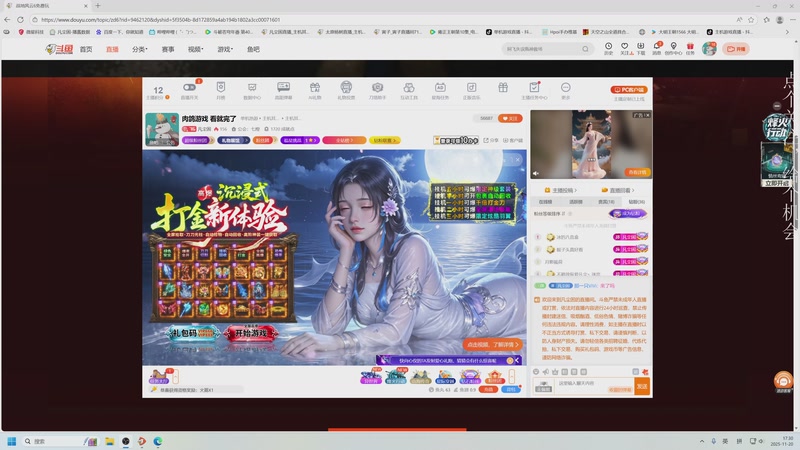The image size is (800, 450).
Task: Mute the side ad video
Action: coord(536,173)
